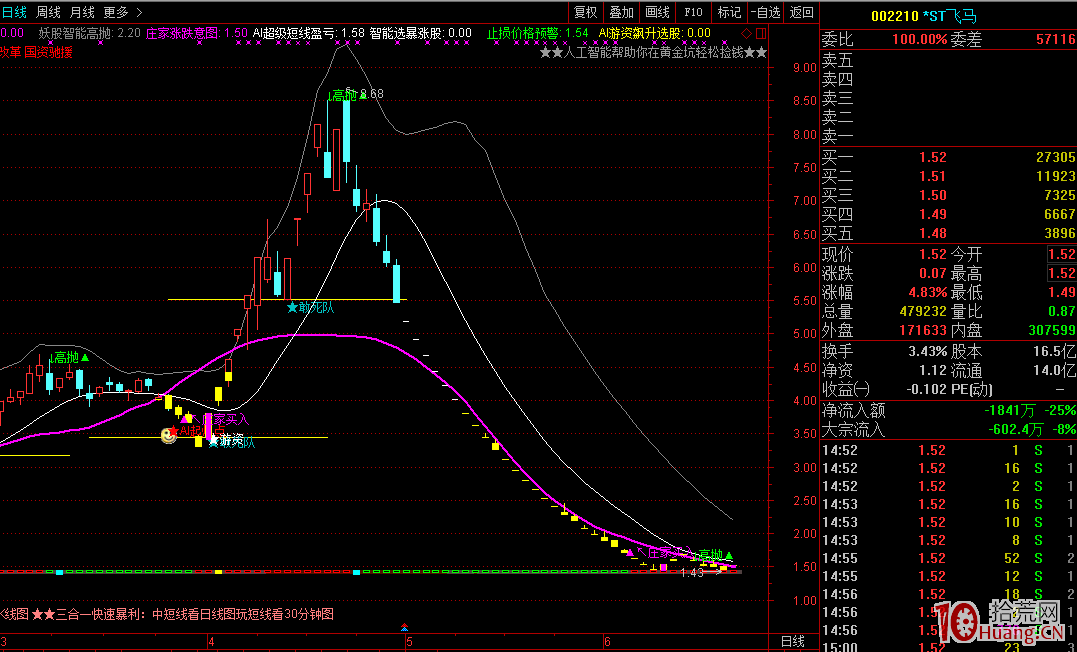Screen dimensions: 1077x652
Task: Click the 总量 479232 value
Action: point(923,311)
